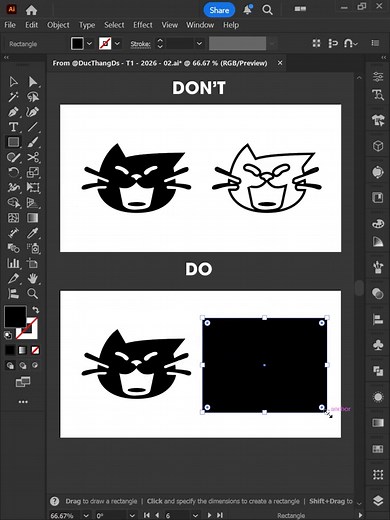The width and height of the screenshot is (390, 520).
Task: Click the control bar fill color swatch
Action: (x=77, y=43)
